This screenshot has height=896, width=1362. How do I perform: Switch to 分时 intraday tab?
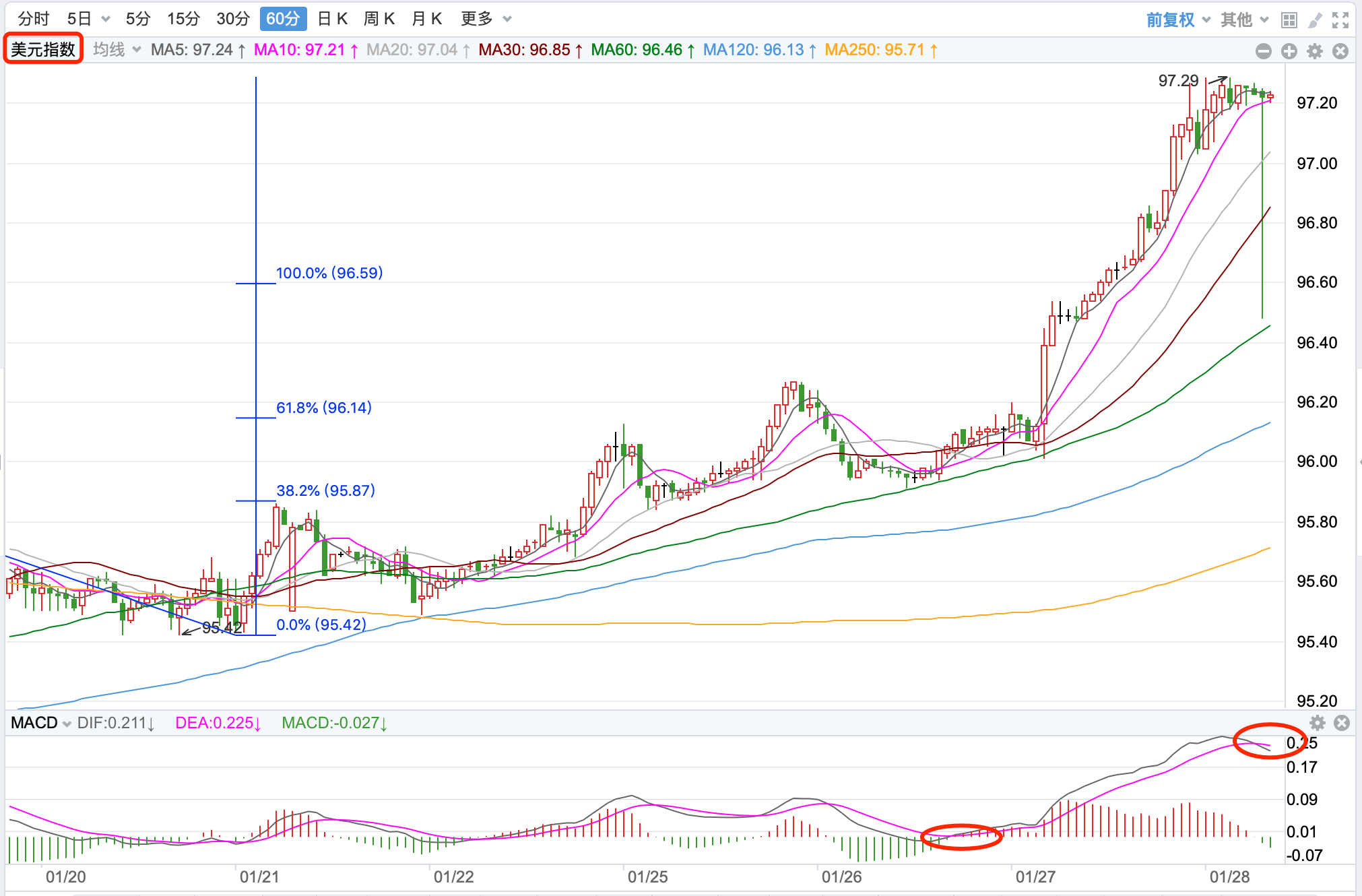[x=34, y=19]
